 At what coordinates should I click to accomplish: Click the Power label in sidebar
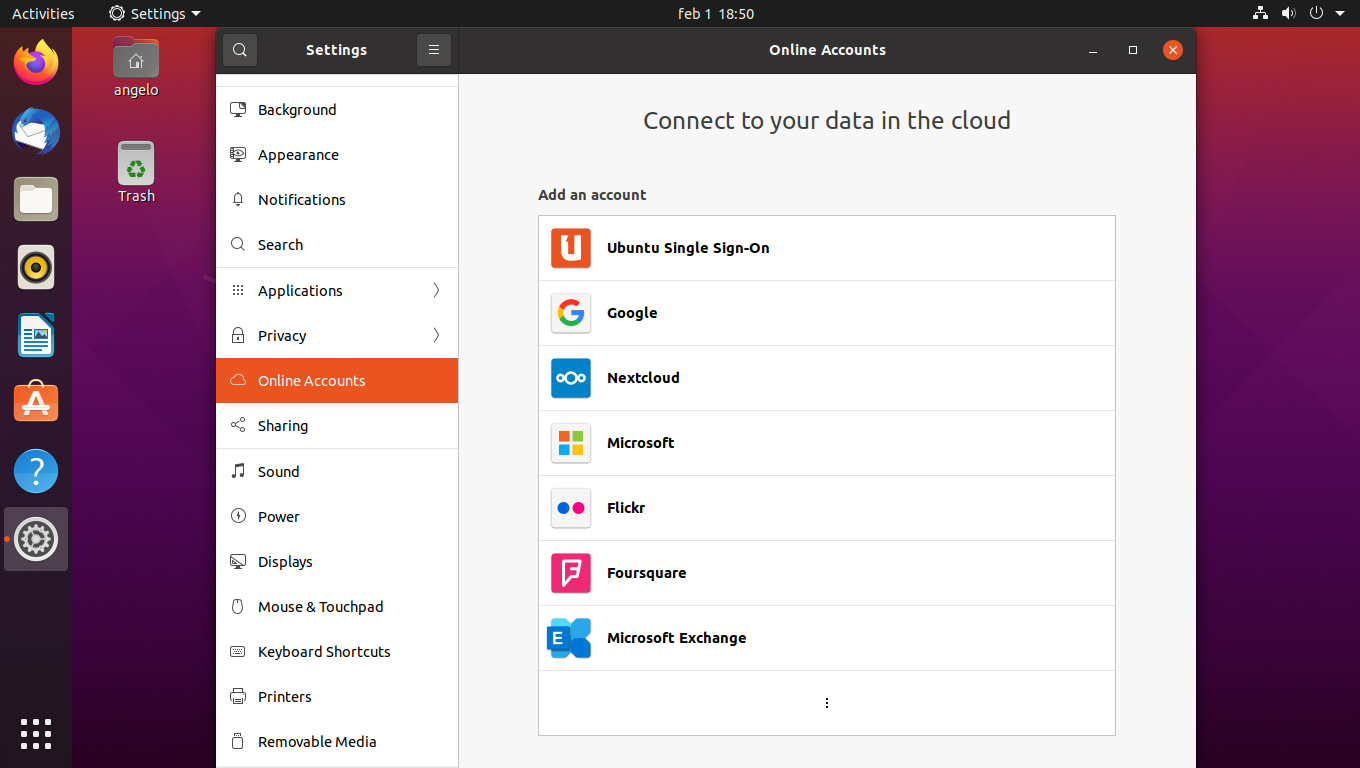[x=279, y=517]
